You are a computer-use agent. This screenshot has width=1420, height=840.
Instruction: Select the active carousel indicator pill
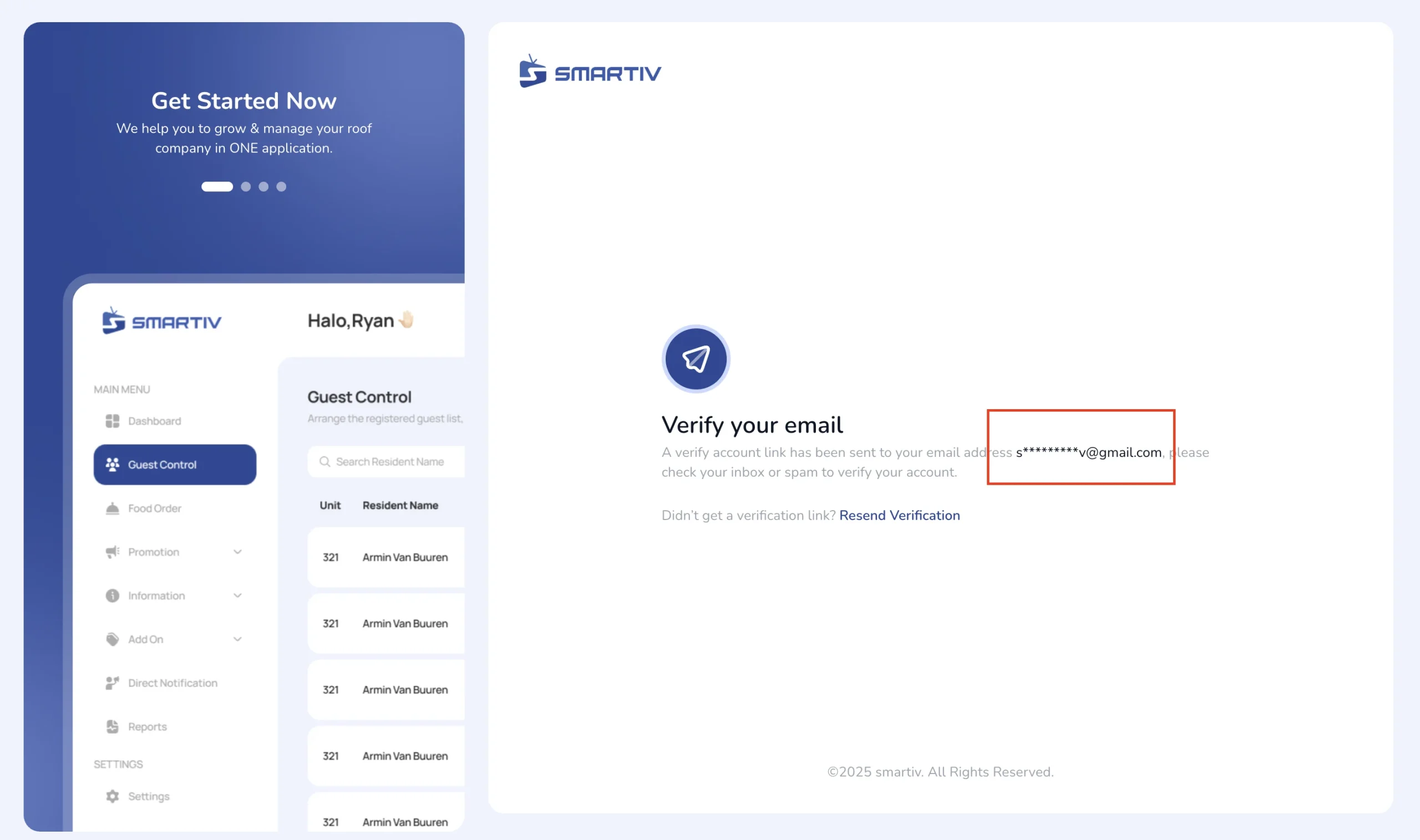click(x=217, y=187)
